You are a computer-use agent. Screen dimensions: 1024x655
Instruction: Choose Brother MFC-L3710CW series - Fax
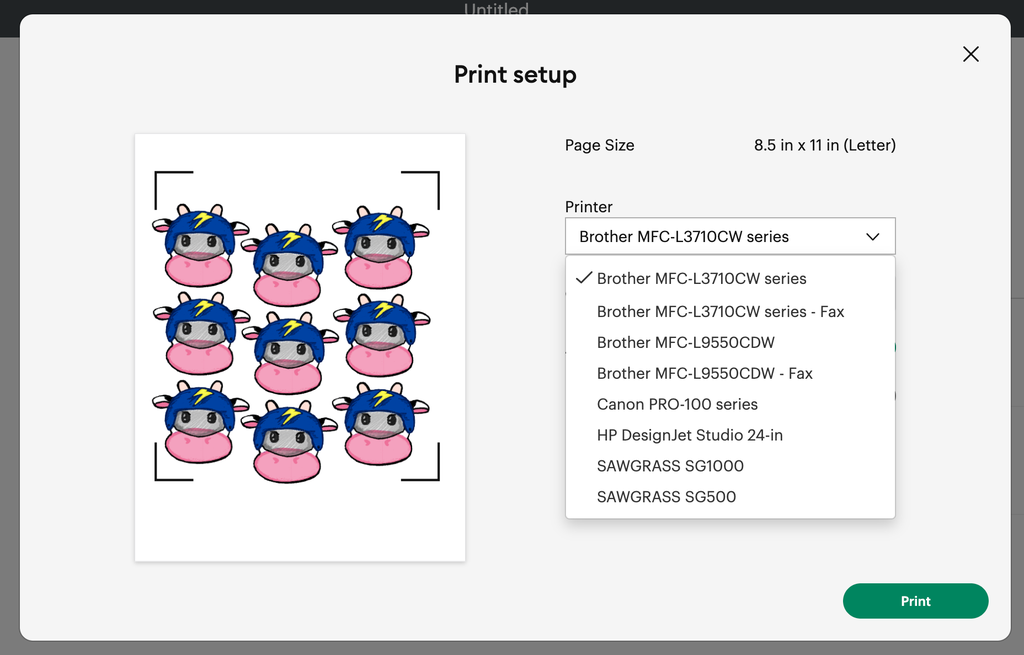(720, 312)
